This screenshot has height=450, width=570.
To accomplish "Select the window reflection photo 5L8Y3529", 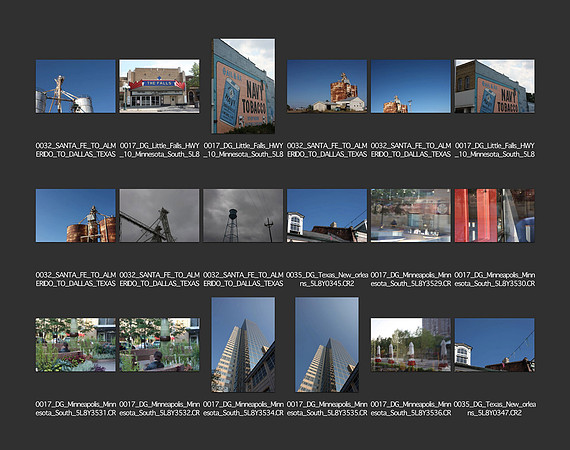I will pos(411,216).
